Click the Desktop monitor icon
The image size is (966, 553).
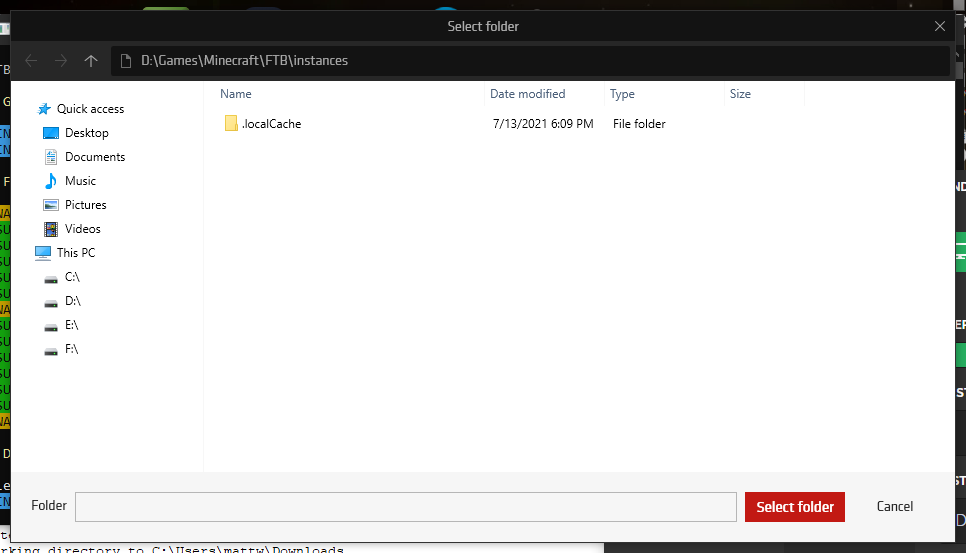(51, 133)
